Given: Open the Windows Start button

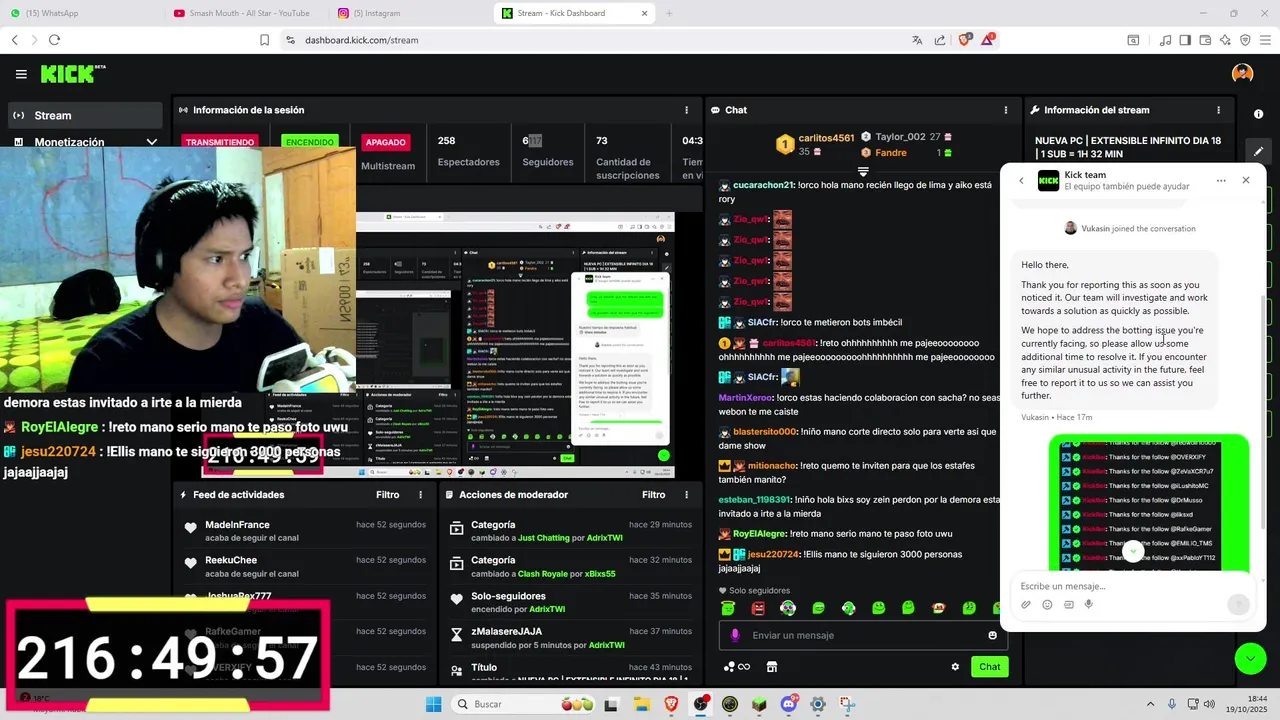Looking at the screenshot, I should click(433, 704).
